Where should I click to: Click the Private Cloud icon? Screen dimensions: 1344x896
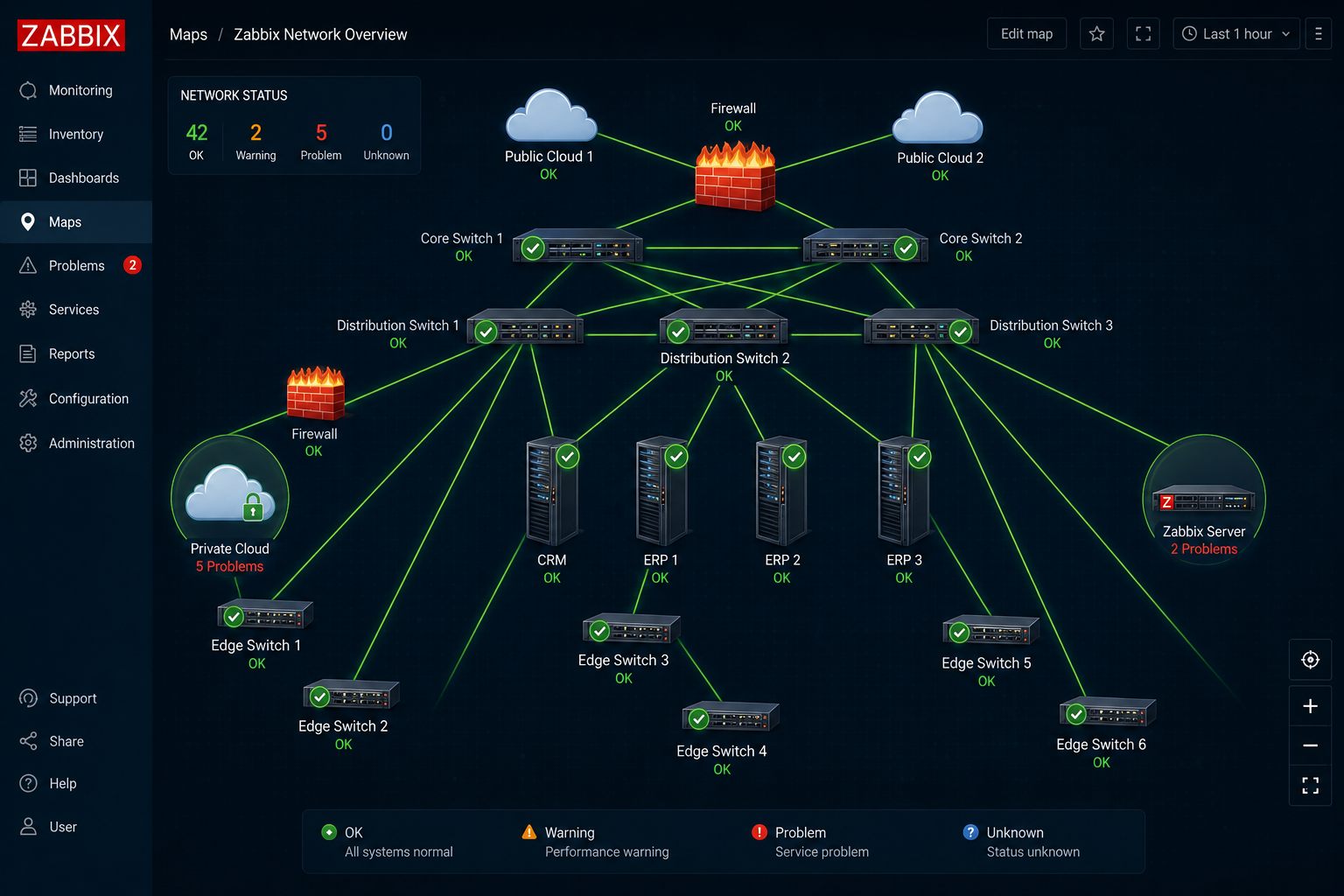click(230, 493)
